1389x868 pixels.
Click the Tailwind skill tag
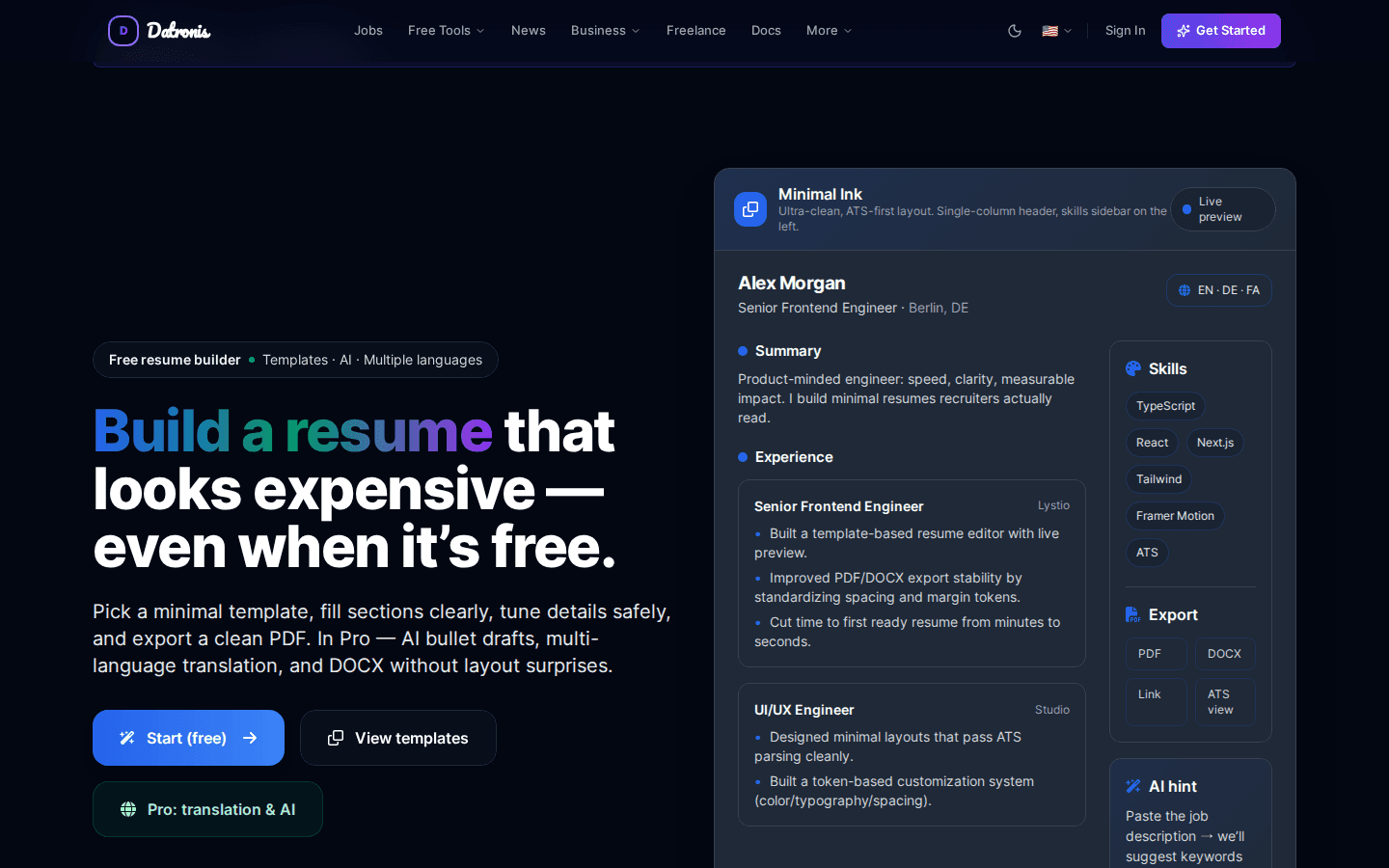(1158, 479)
